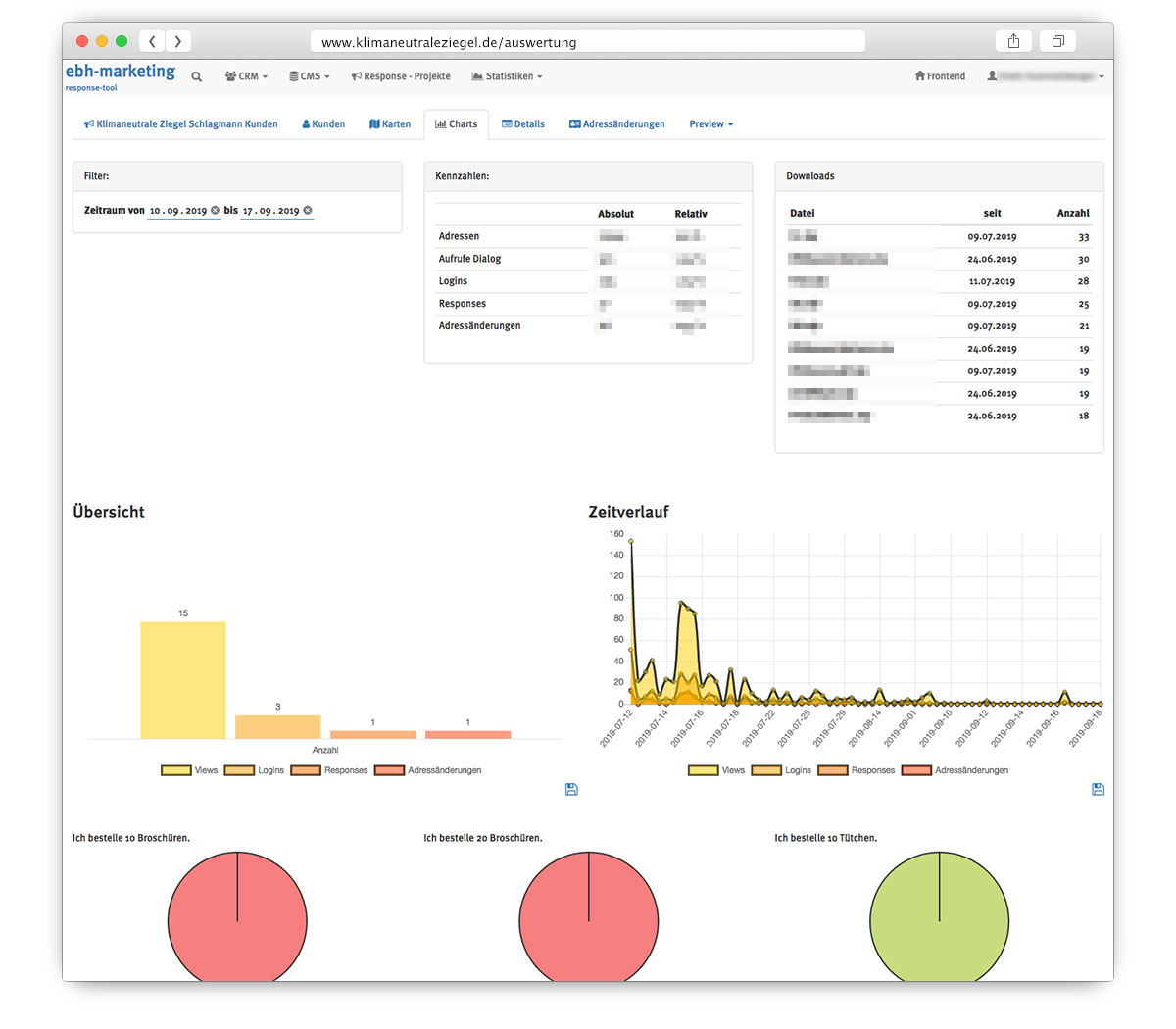Open the Adressänderungen tab
Image resolution: width=1176 pixels, height=1029 pixels.
(616, 124)
